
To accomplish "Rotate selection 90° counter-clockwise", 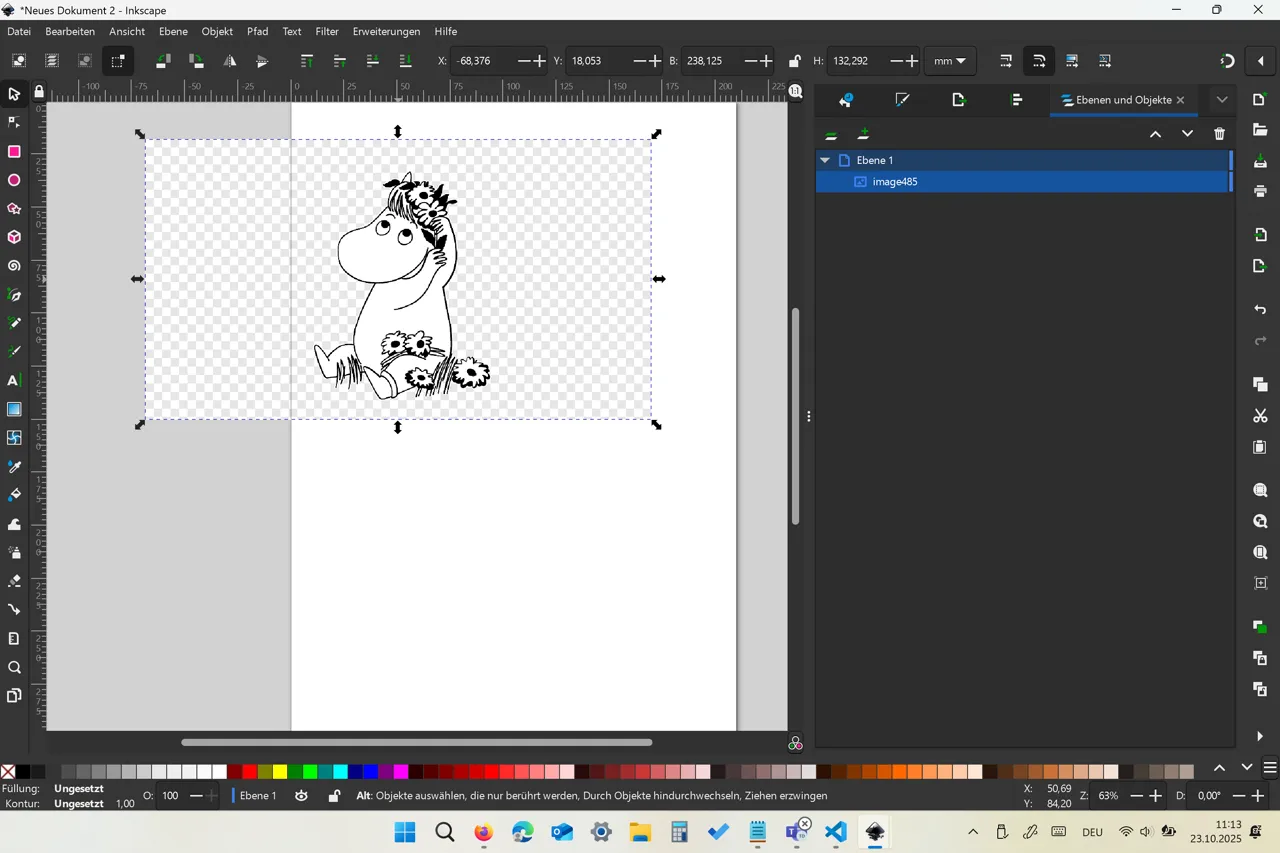I will 163,61.
